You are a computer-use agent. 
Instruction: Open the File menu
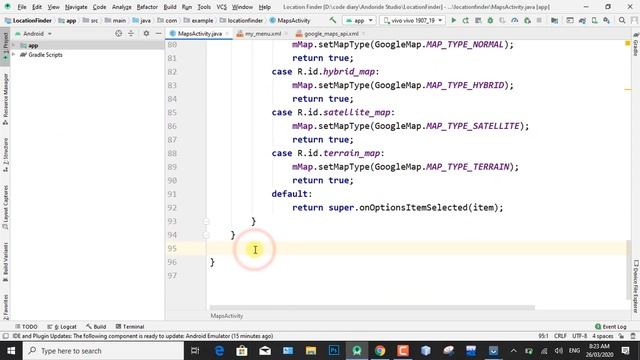tap(22, 7)
